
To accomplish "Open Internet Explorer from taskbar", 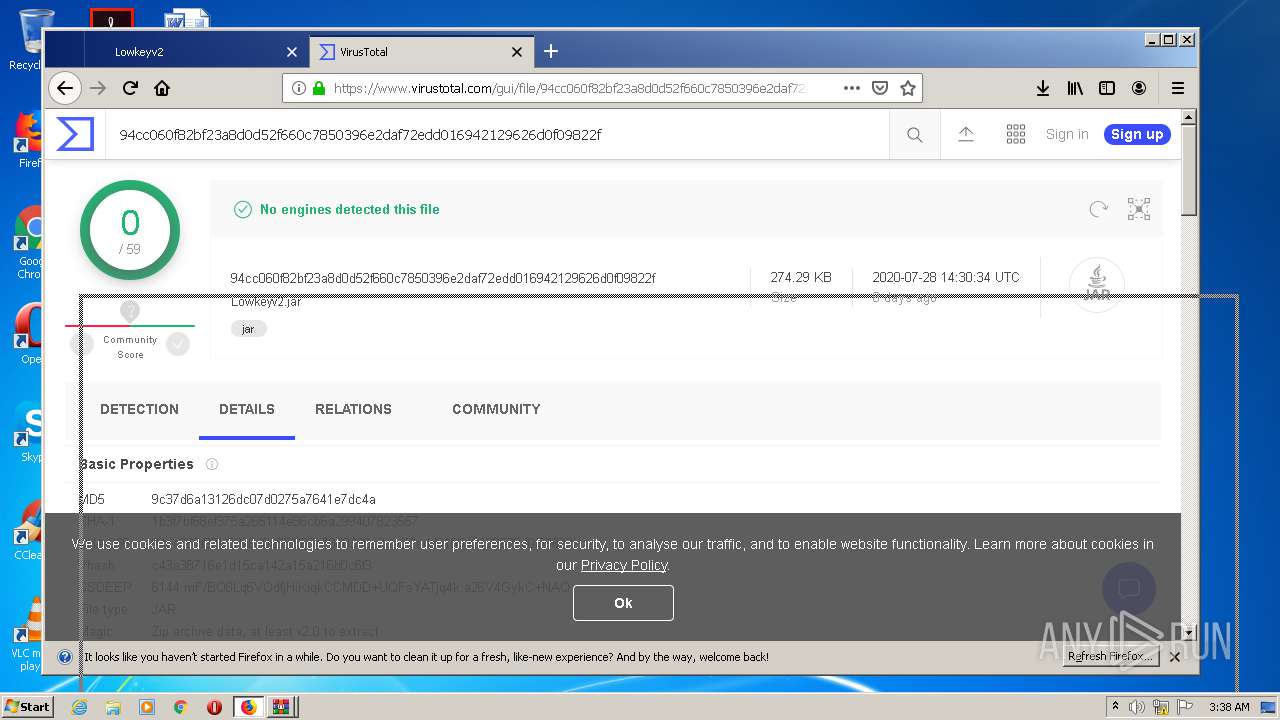I will click(x=79, y=707).
